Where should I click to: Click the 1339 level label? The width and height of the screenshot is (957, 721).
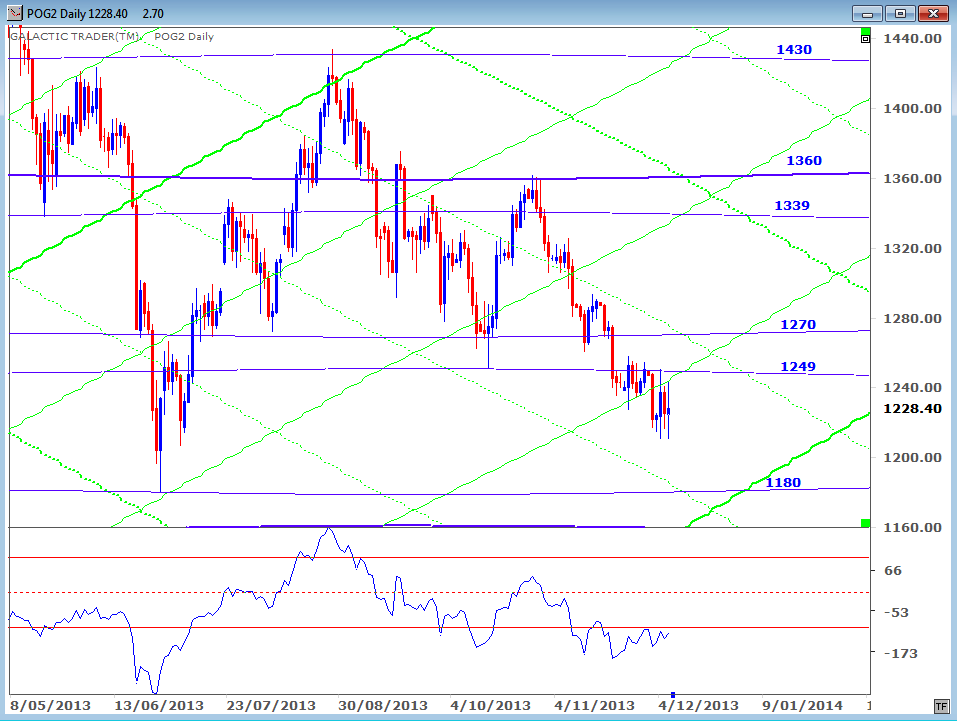pyautogui.click(x=792, y=206)
